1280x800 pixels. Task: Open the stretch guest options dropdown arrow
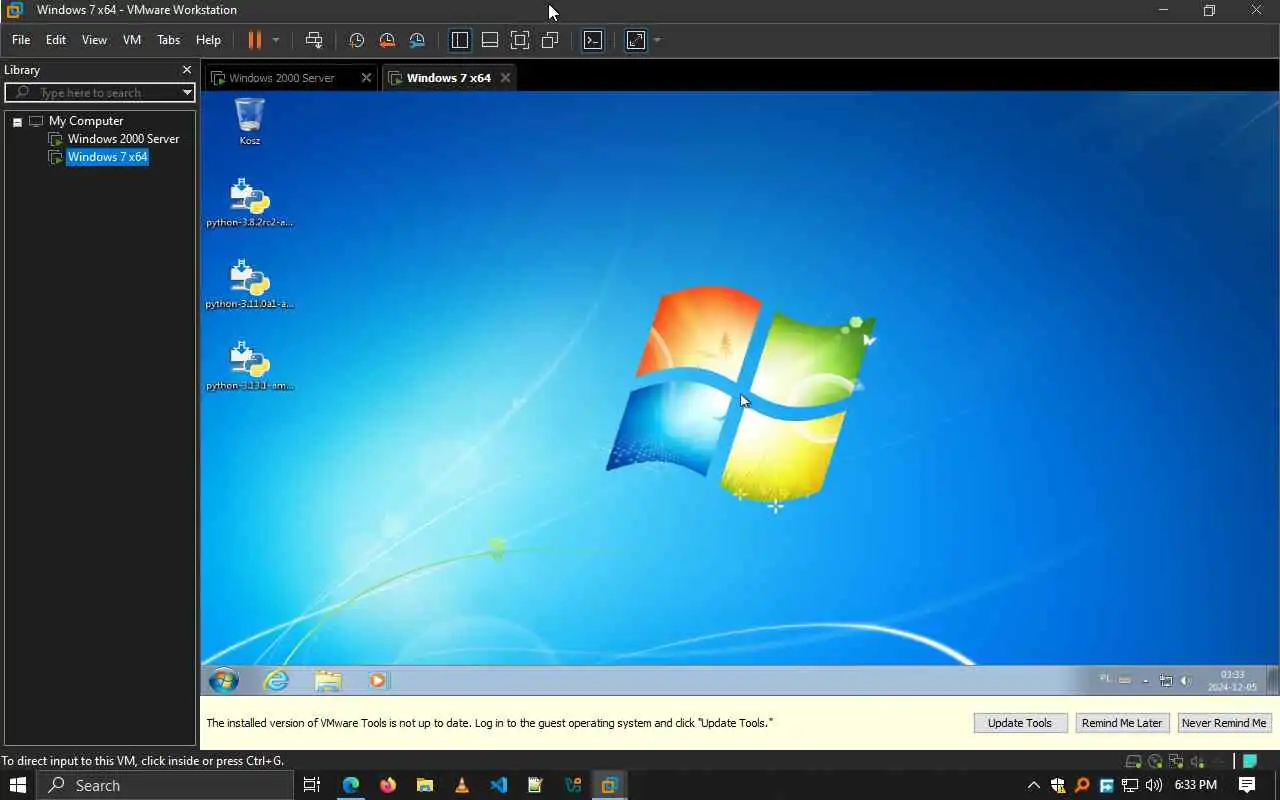click(657, 40)
